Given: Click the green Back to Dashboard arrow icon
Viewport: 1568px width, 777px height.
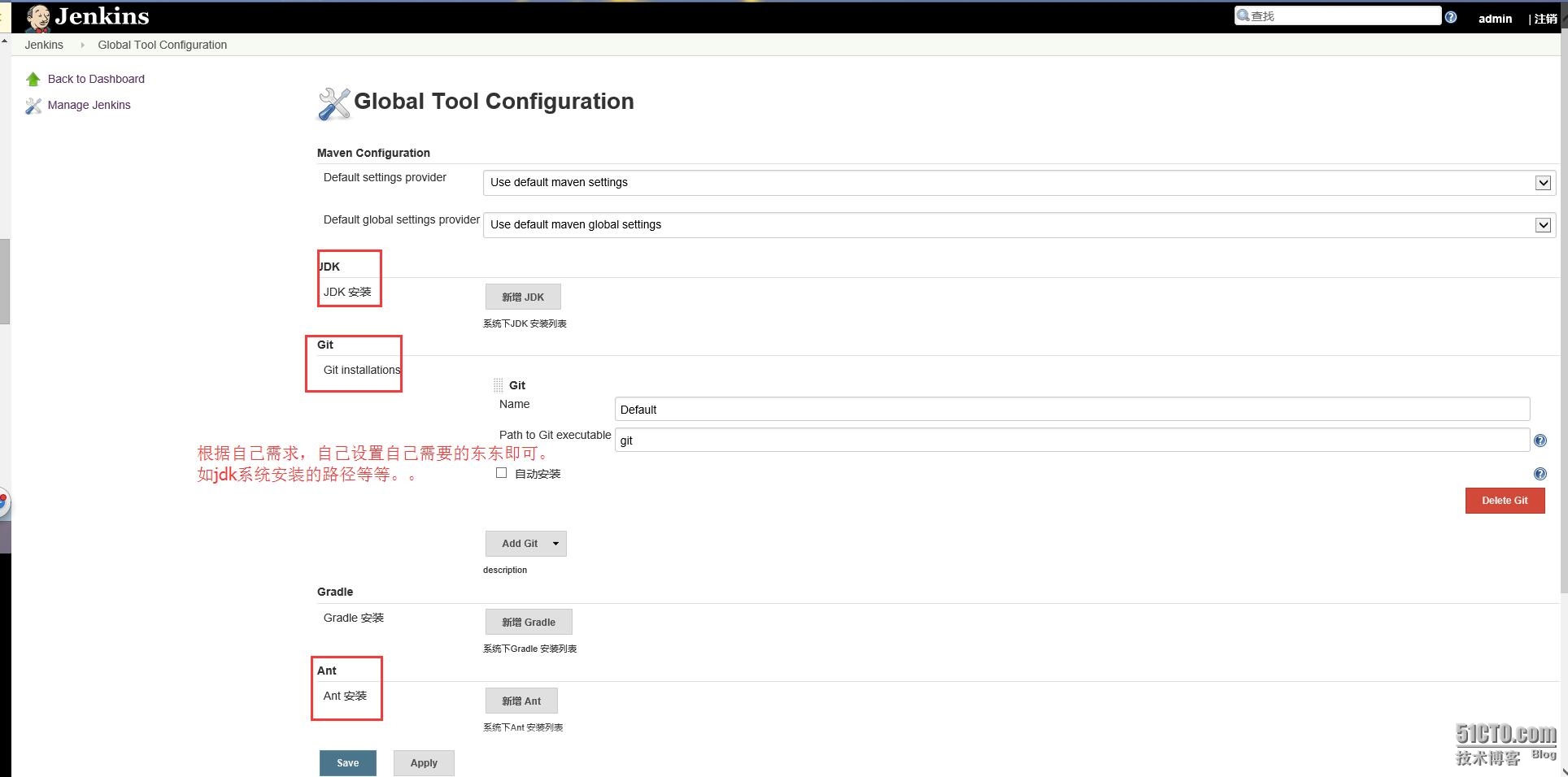Looking at the screenshot, I should click(33, 79).
